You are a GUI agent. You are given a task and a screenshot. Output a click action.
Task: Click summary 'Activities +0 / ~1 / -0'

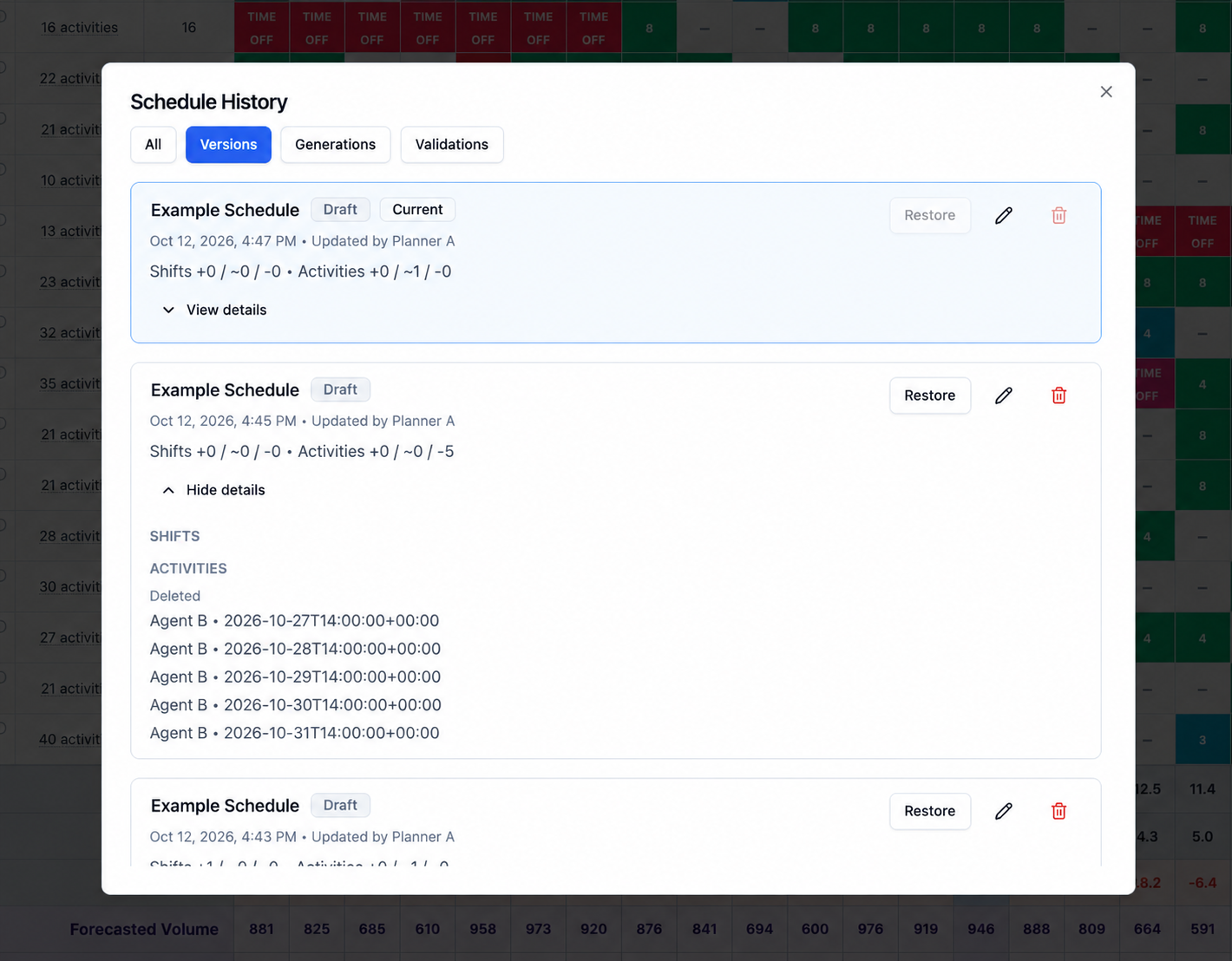point(374,271)
